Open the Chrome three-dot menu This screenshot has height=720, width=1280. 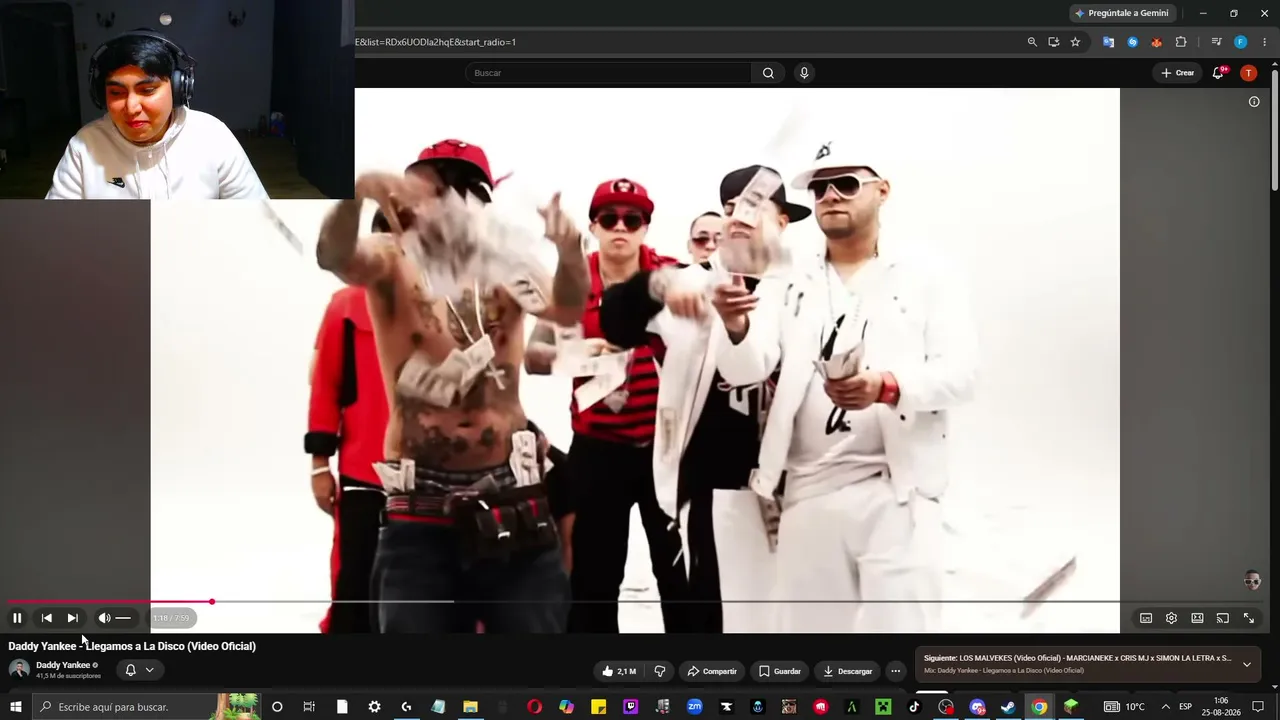coord(1264,42)
